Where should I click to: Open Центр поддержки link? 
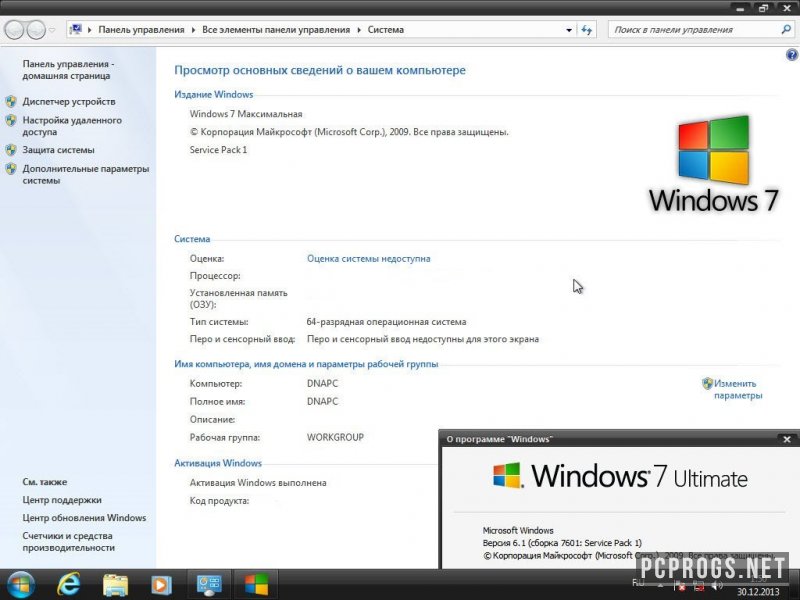(62, 500)
